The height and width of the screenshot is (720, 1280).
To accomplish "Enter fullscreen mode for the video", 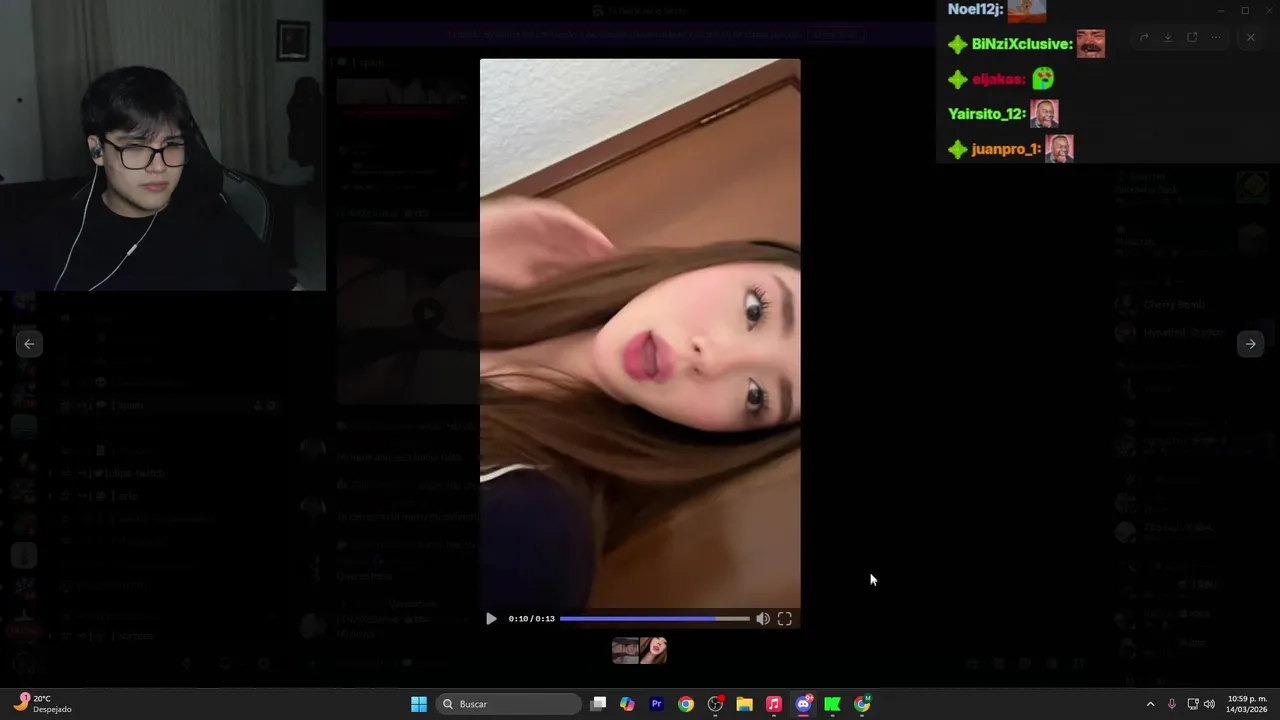I will pos(785,619).
